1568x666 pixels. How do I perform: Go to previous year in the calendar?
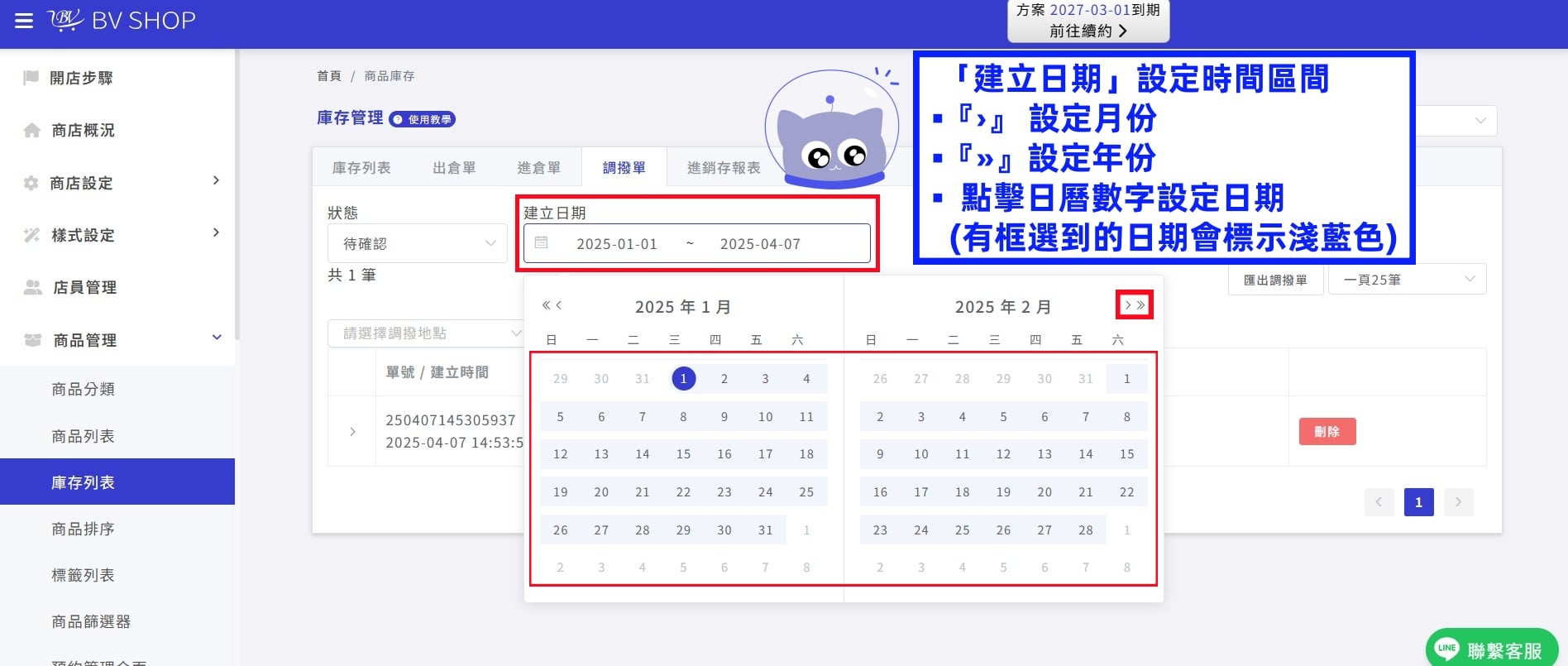pos(546,305)
